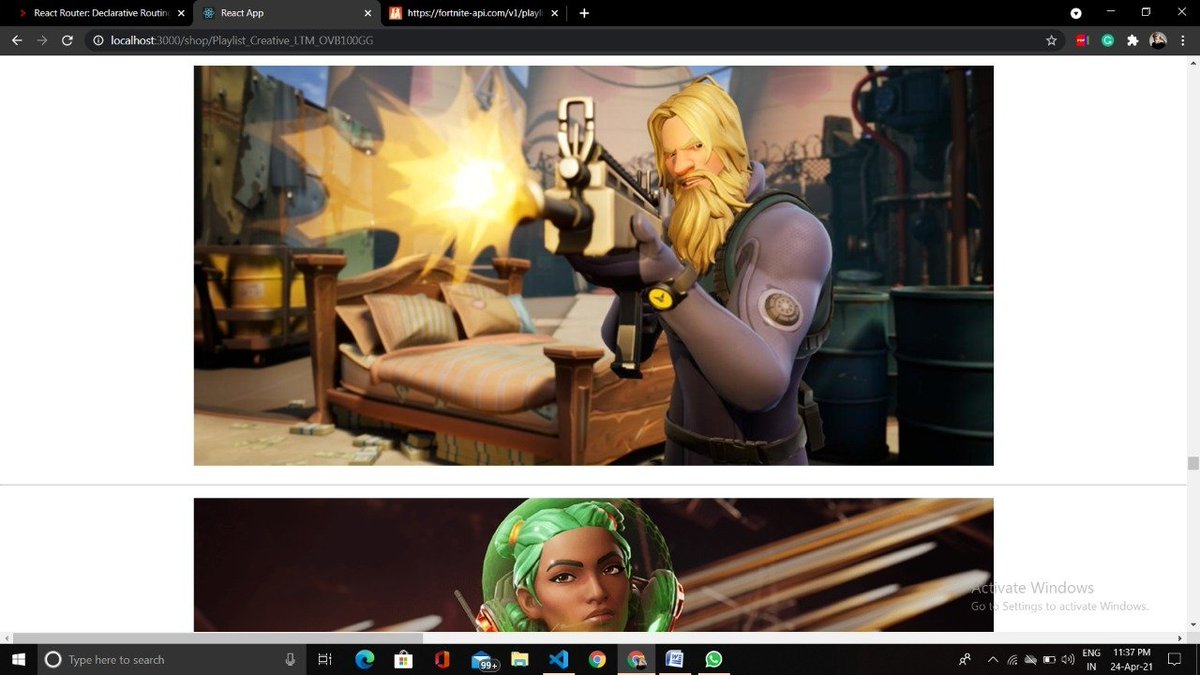Open Chrome's three-dot menu
The height and width of the screenshot is (675, 1200).
click(1184, 41)
